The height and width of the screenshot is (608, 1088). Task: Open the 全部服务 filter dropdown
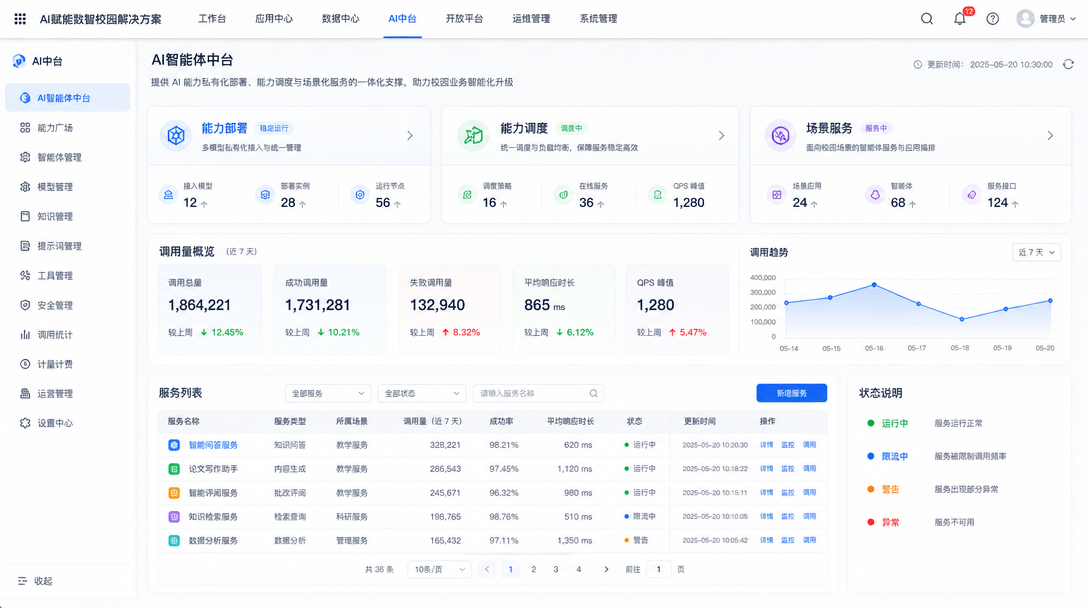coord(328,394)
